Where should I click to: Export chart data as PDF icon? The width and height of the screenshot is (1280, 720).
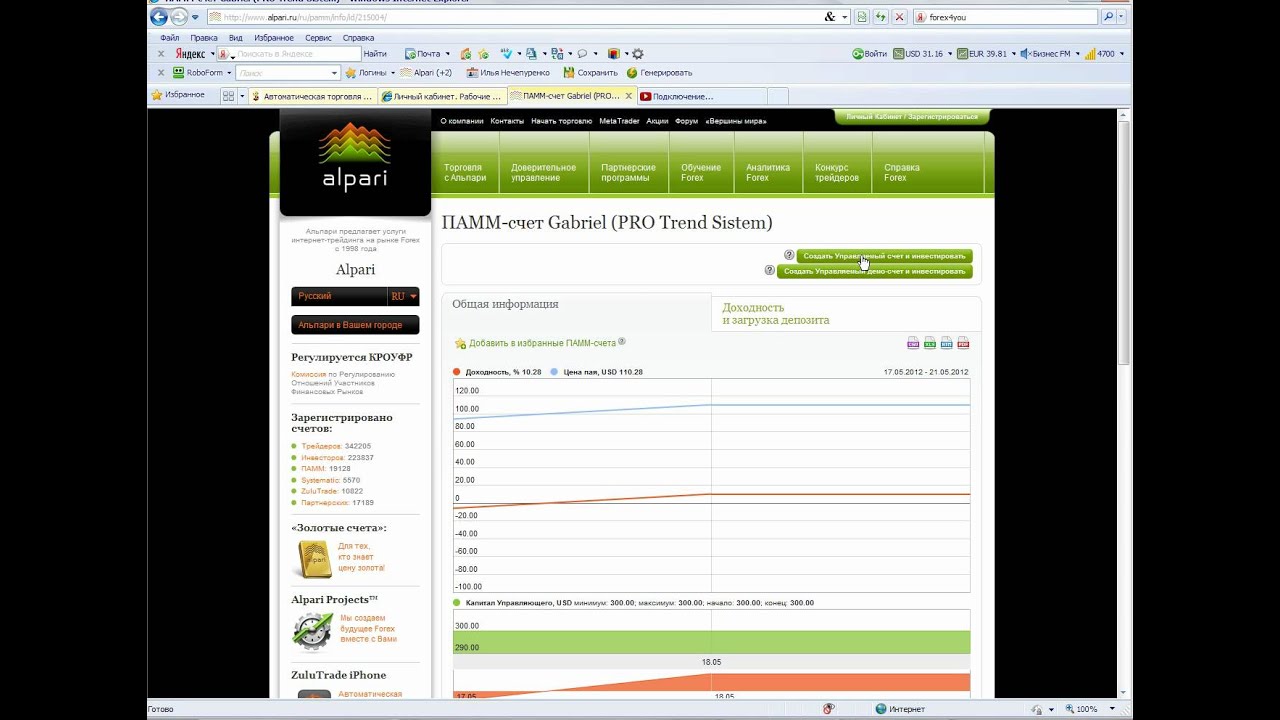click(x=963, y=343)
